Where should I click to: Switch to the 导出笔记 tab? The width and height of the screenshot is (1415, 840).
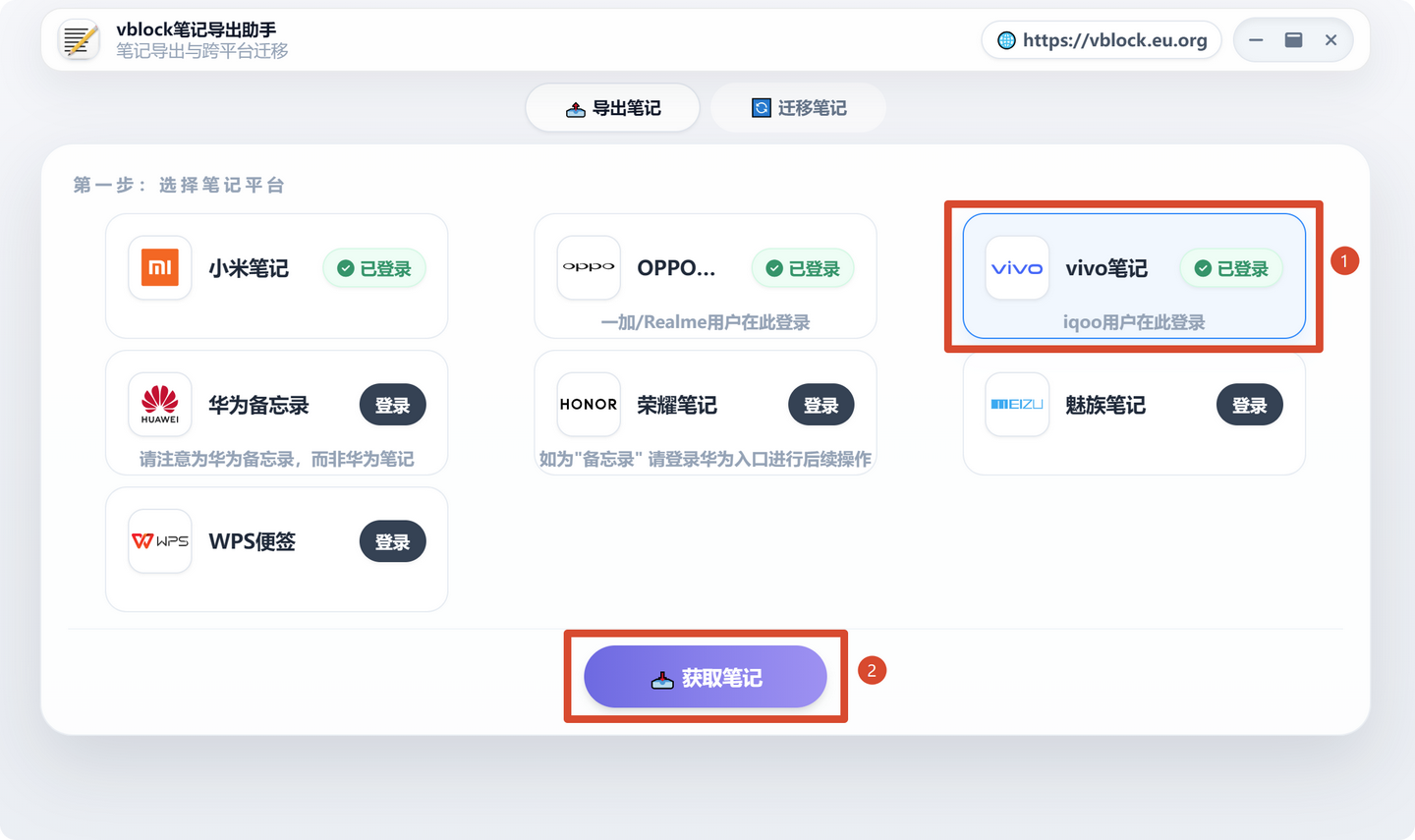click(613, 108)
